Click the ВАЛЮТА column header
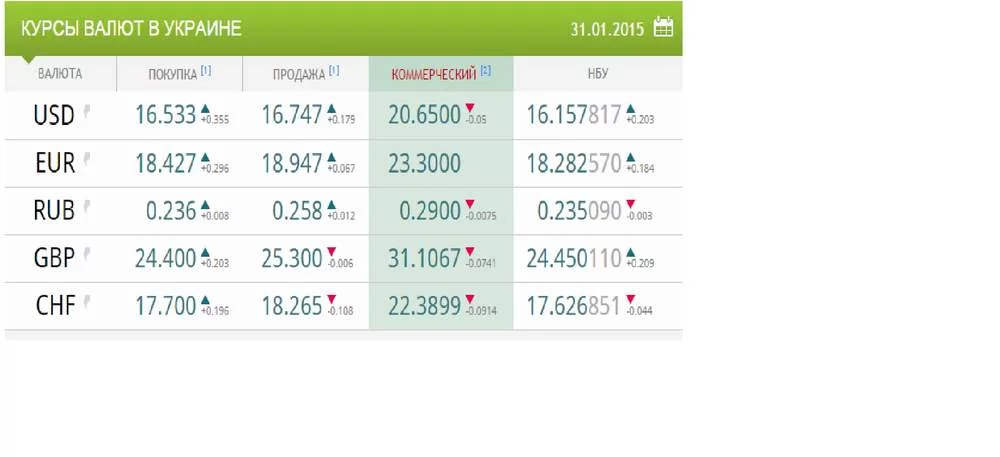The image size is (1000, 457). click(x=60, y=74)
